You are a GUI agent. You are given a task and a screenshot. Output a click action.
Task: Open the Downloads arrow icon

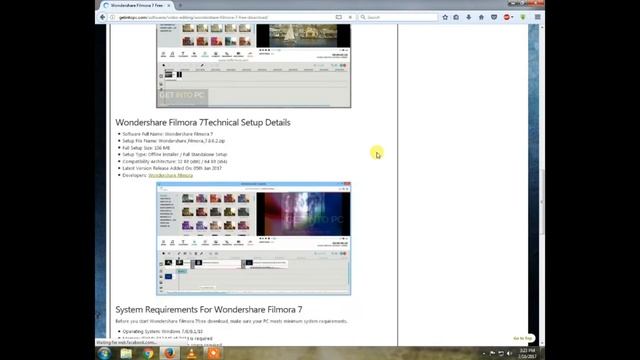(469, 17)
